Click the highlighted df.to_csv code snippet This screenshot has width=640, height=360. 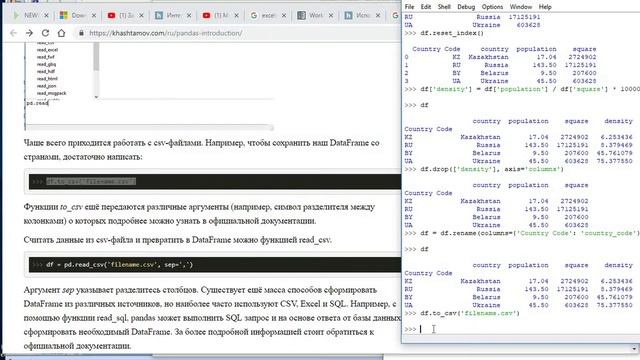tap(91, 181)
